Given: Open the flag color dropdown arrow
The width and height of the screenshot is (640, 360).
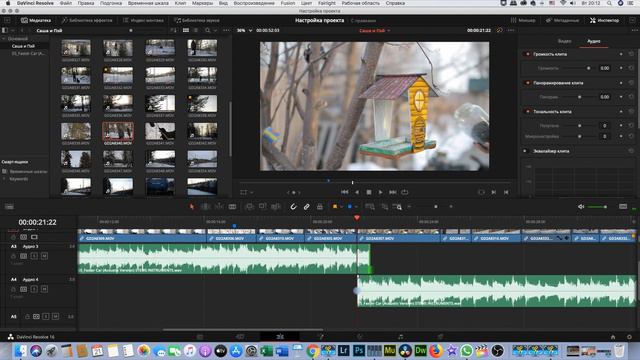Looking at the screenshot, I should click(341, 207).
